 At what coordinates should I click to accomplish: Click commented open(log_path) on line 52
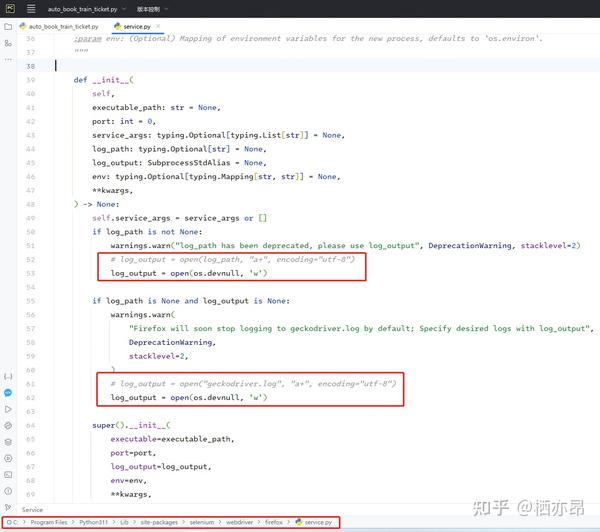click(x=233, y=259)
